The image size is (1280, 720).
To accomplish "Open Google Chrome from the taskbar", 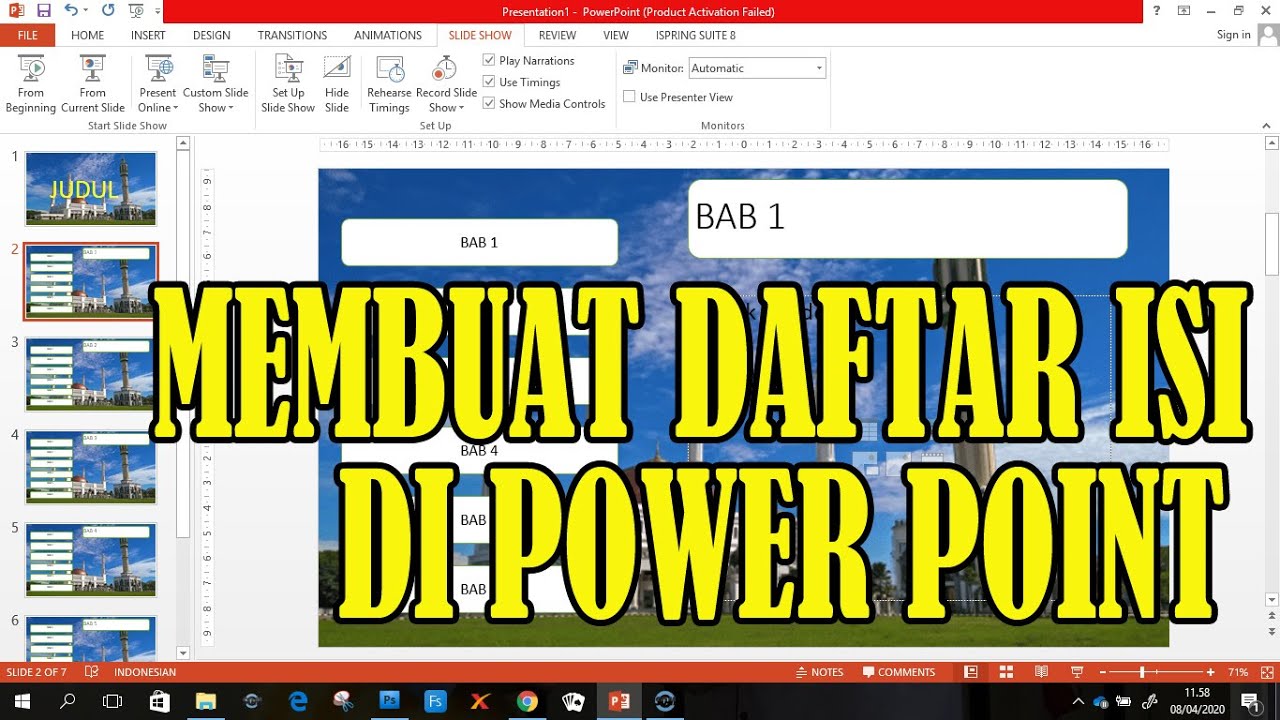I will pyautogui.click(x=527, y=701).
